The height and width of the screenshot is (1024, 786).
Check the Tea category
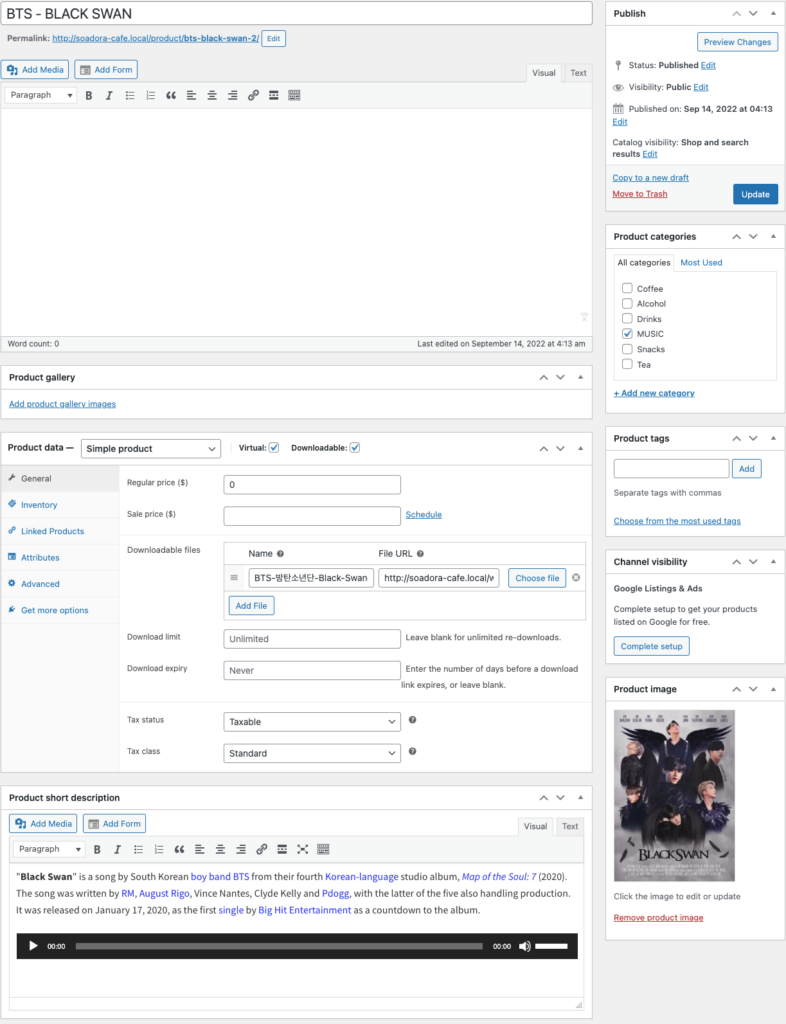(627, 364)
